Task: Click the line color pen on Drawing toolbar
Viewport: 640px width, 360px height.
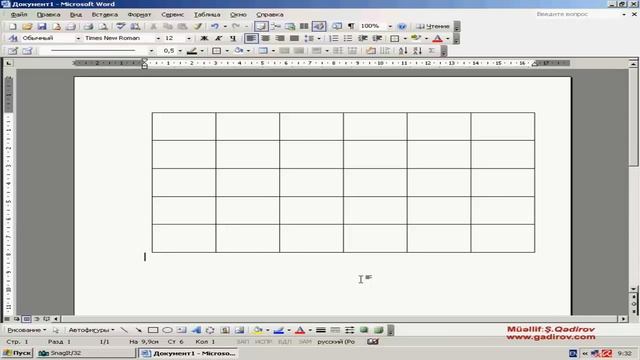Action: [279, 330]
